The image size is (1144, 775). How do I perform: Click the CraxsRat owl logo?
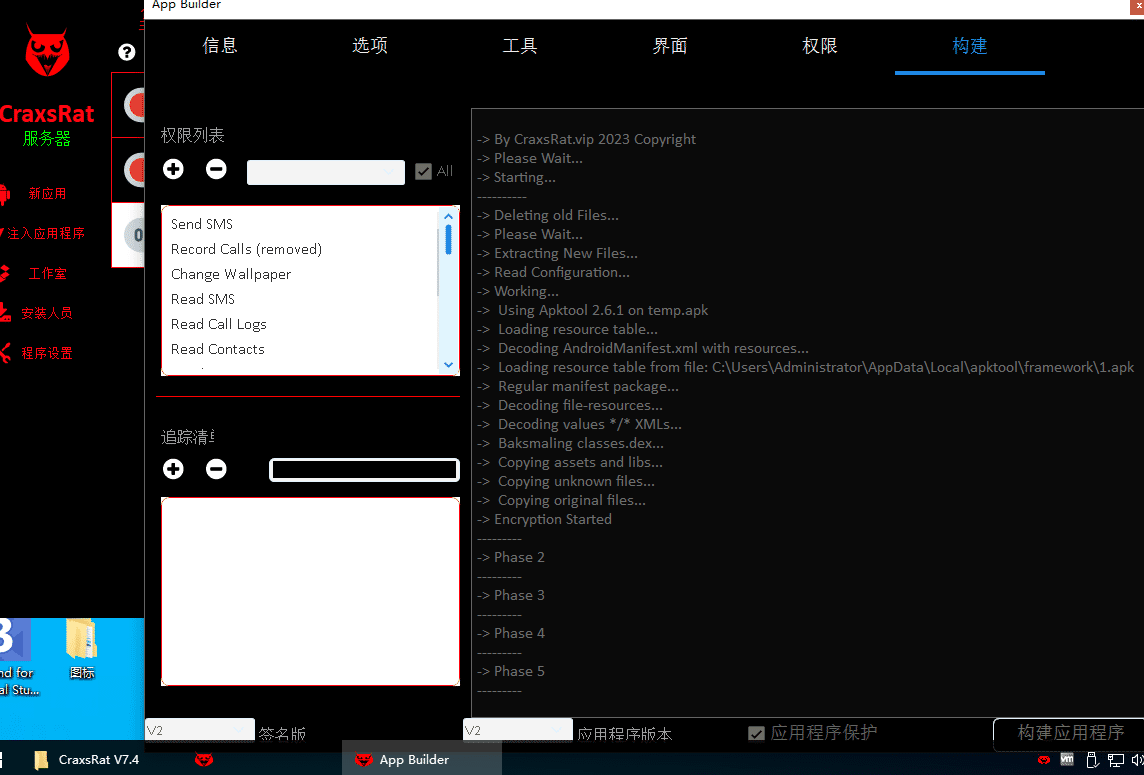pos(47,51)
